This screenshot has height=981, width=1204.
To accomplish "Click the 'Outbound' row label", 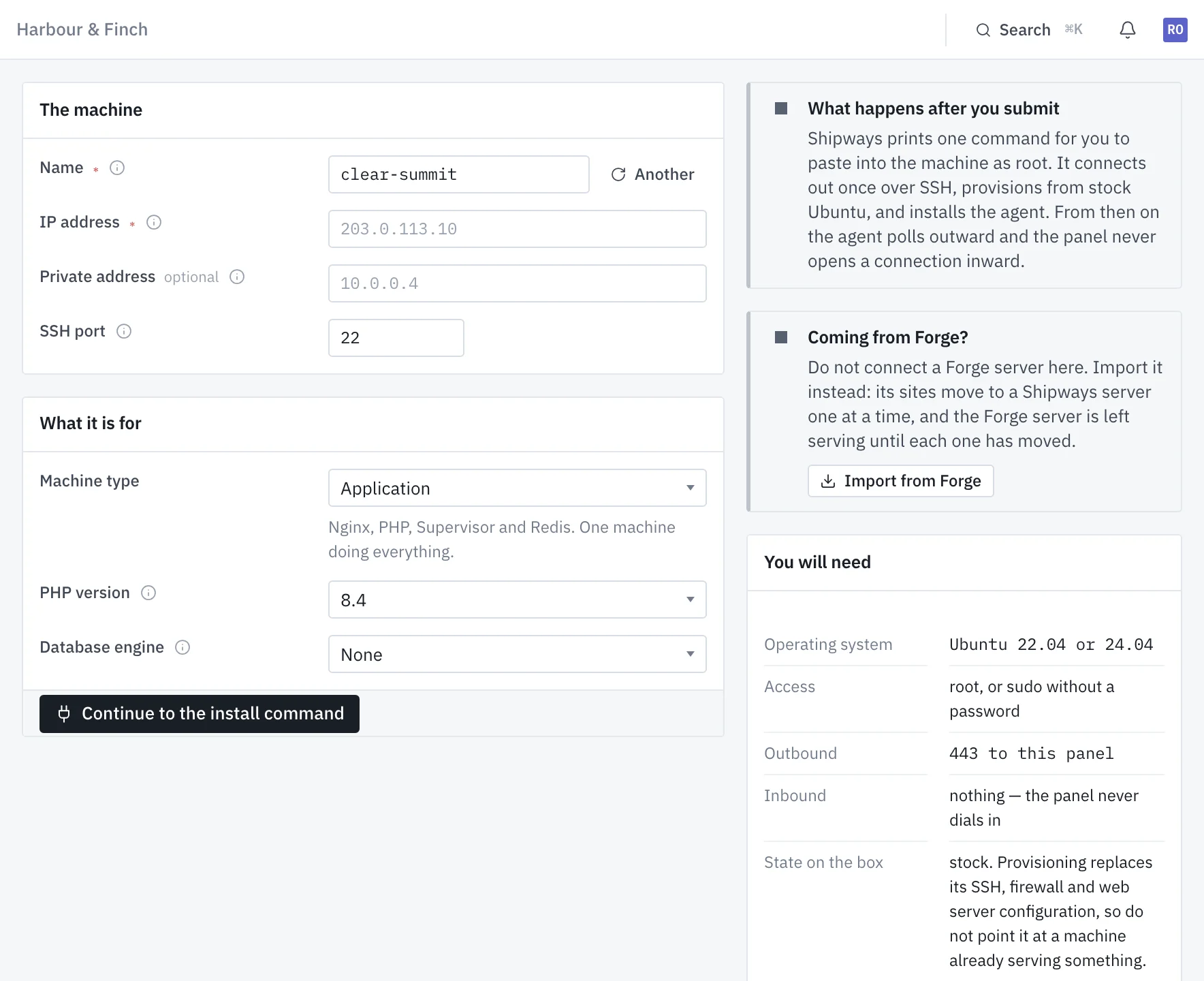I will click(800, 753).
